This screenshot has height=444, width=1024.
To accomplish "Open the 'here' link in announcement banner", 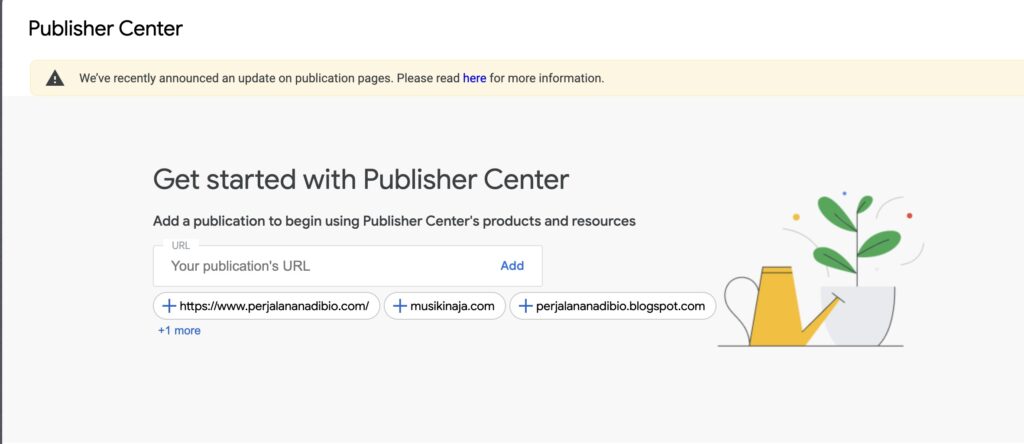I will [x=474, y=78].
